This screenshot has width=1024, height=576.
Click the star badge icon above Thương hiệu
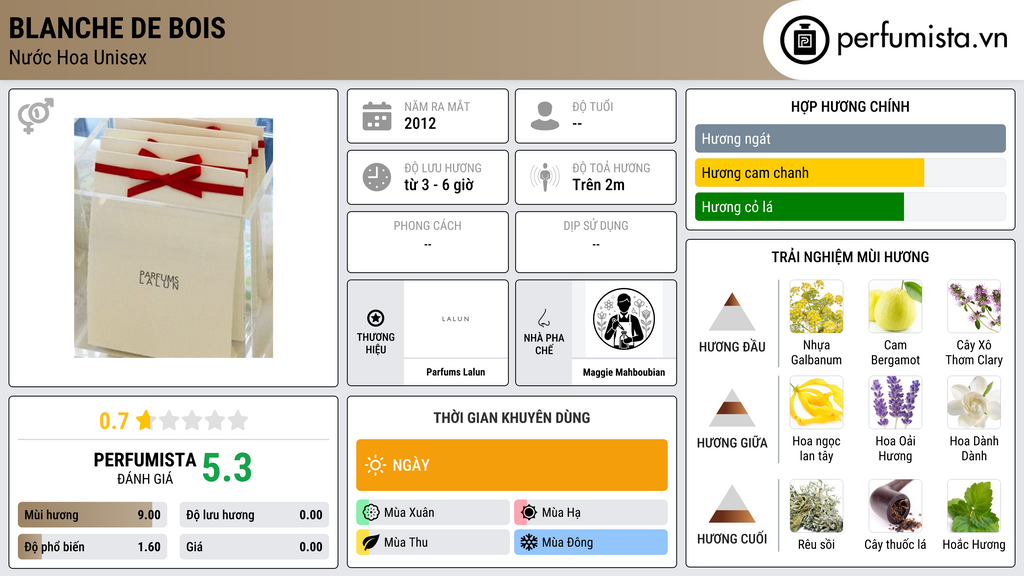(x=376, y=318)
